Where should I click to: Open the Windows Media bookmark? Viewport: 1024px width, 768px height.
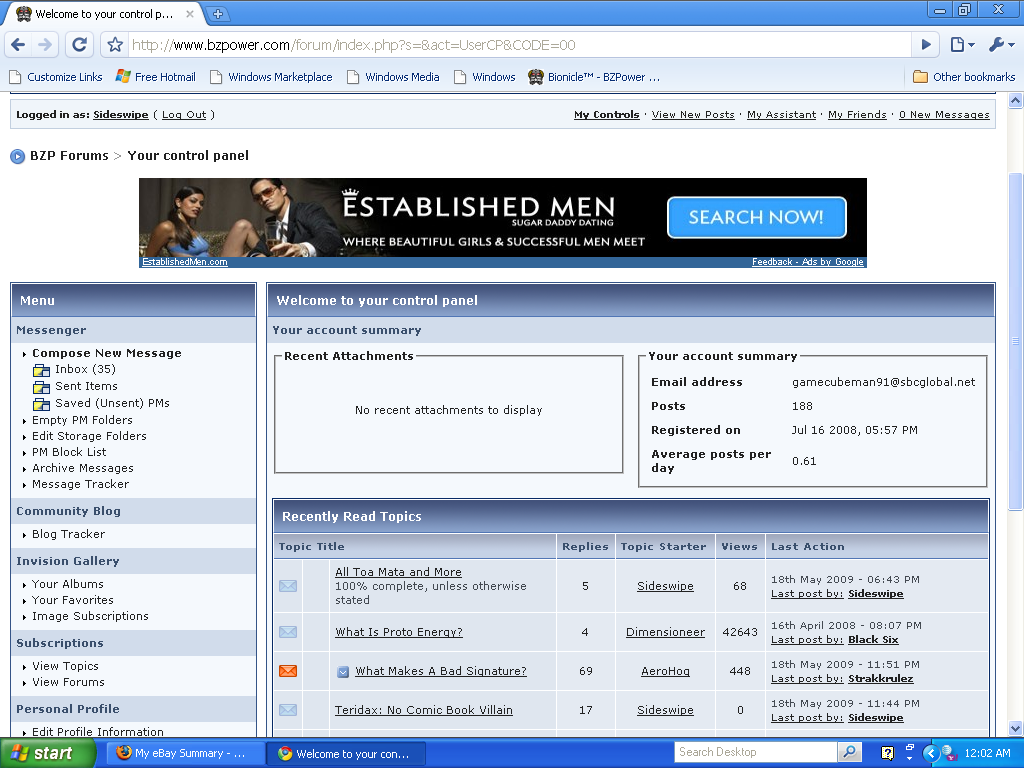pos(392,77)
